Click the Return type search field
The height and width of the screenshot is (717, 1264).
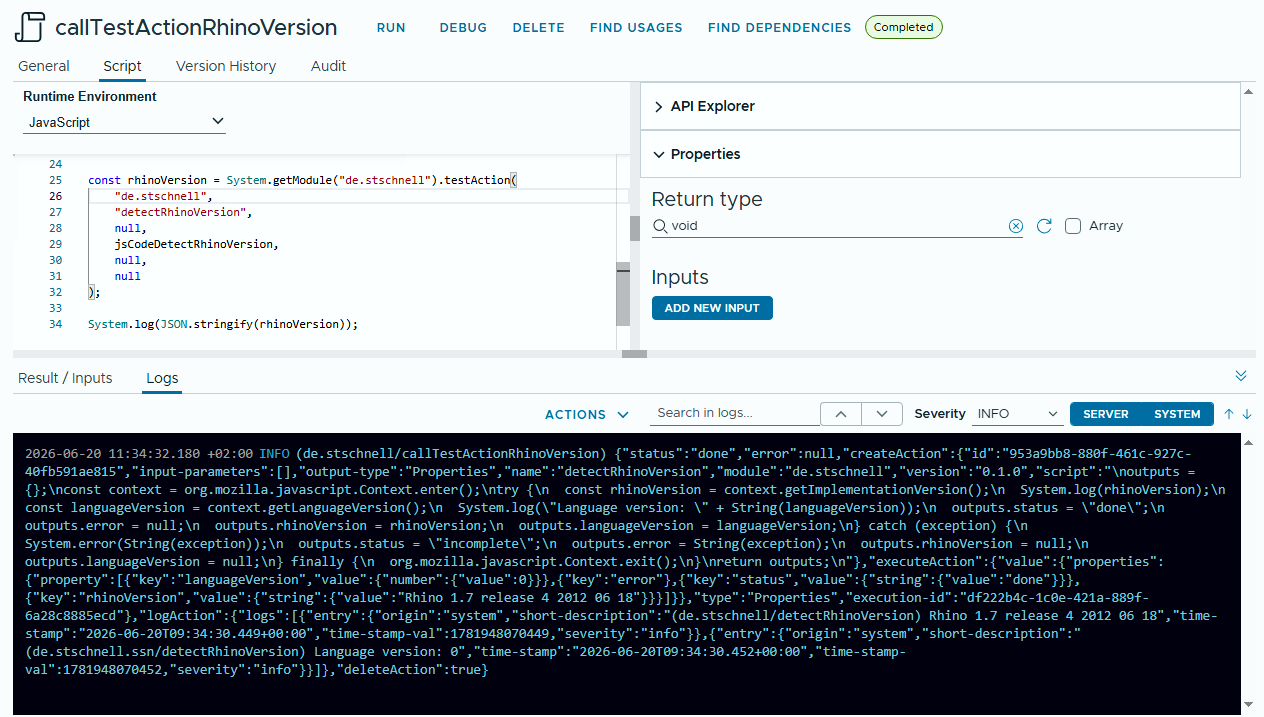point(838,226)
